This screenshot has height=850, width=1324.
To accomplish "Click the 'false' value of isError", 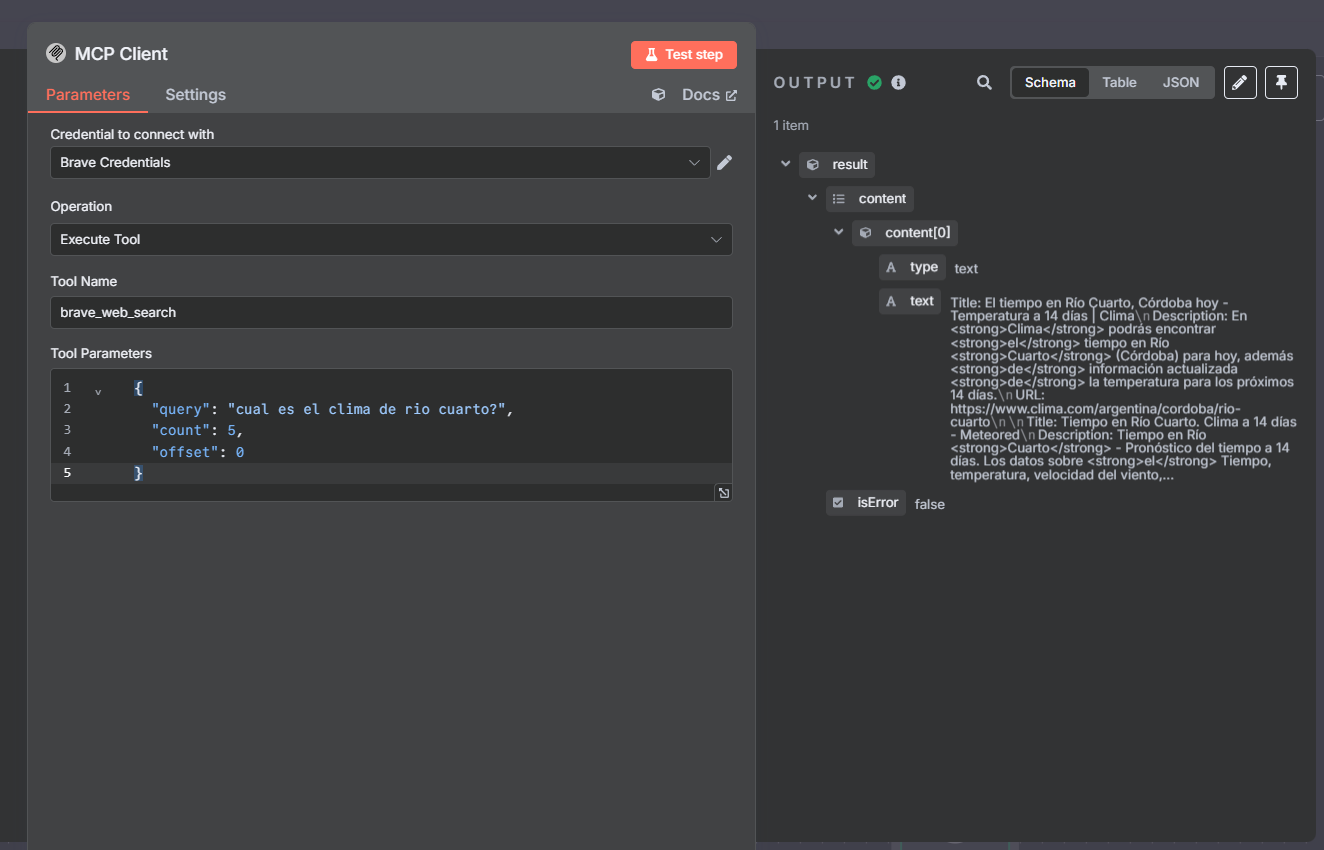I will [x=930, y=505].
